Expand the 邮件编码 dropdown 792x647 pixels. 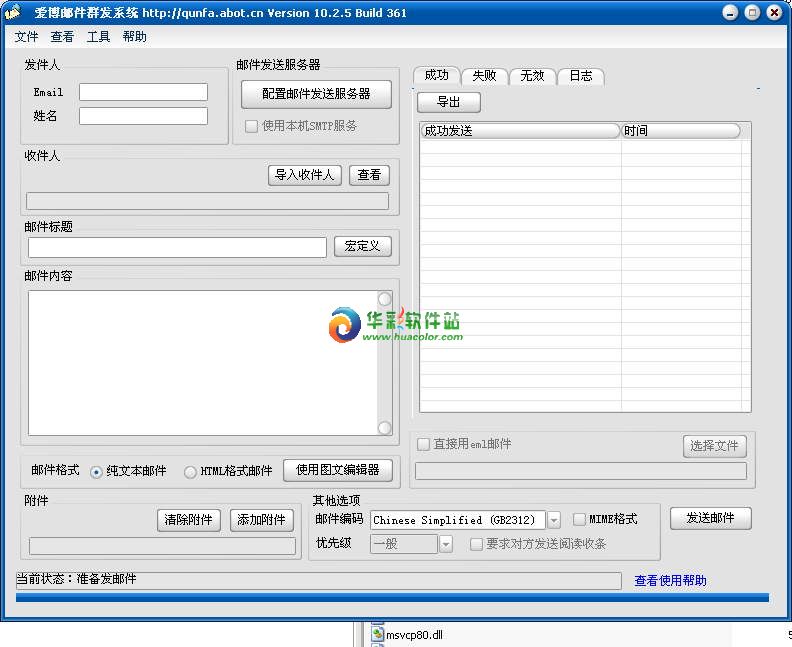click(x=554, y=520)
